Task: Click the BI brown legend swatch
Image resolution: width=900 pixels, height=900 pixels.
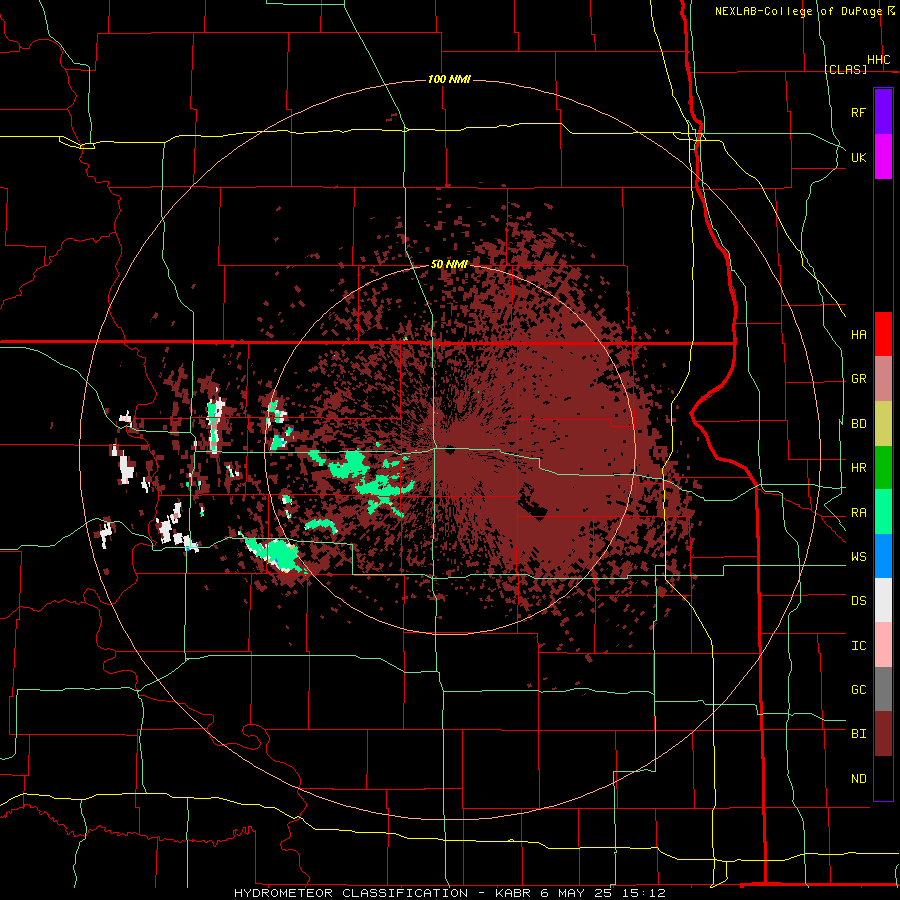Action: pos(883,734)
